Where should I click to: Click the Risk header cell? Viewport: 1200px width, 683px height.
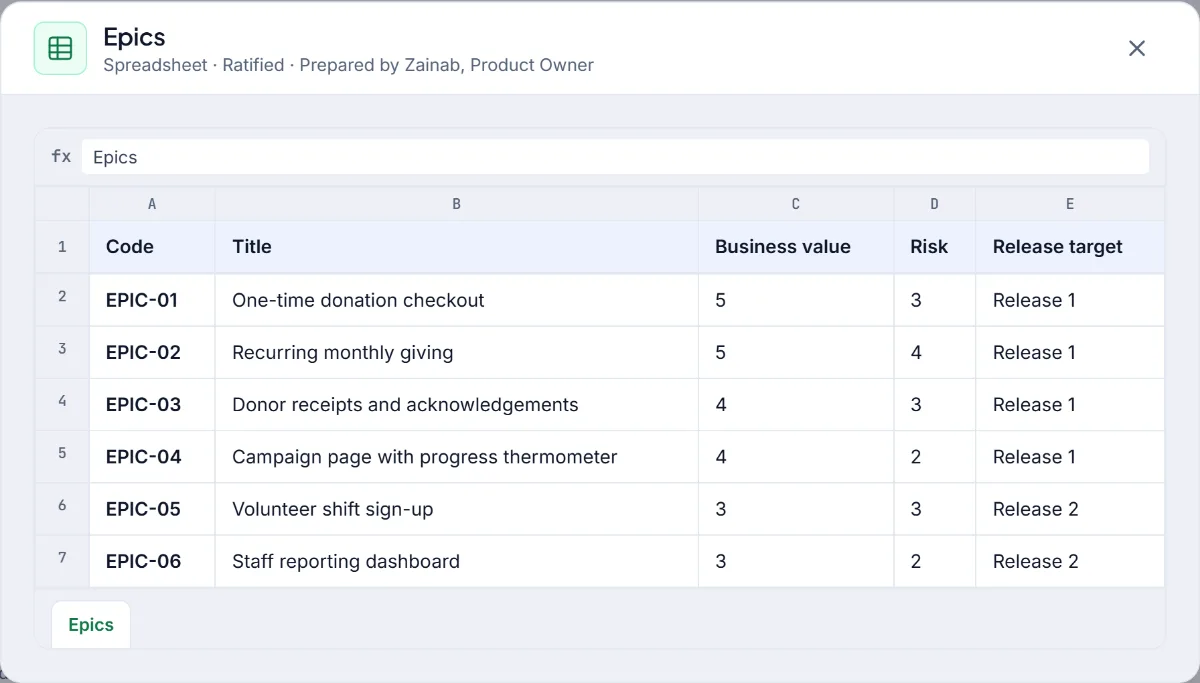click(x=935, y=247)
